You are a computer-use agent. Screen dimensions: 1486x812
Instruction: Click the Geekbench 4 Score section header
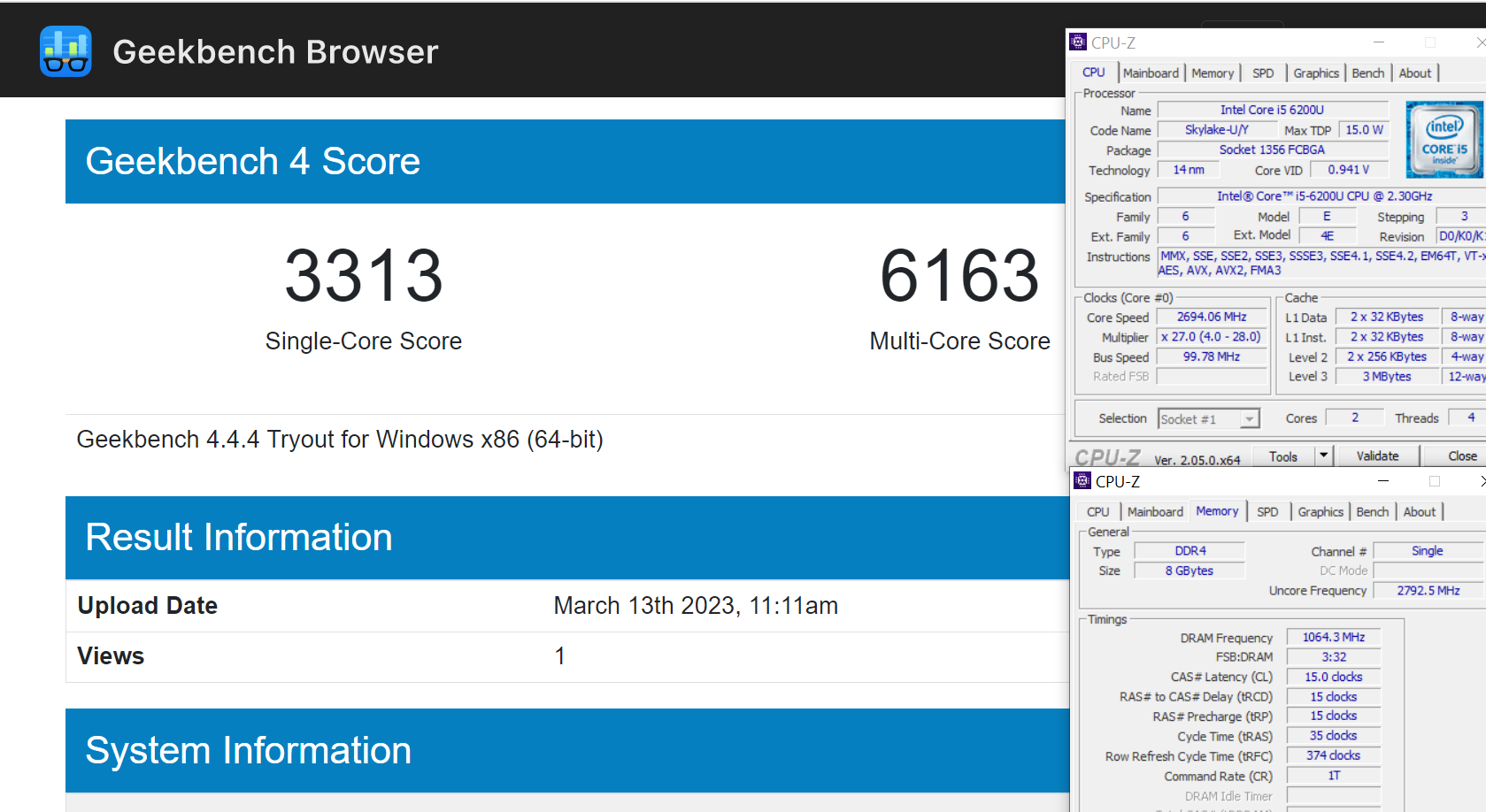565,161
